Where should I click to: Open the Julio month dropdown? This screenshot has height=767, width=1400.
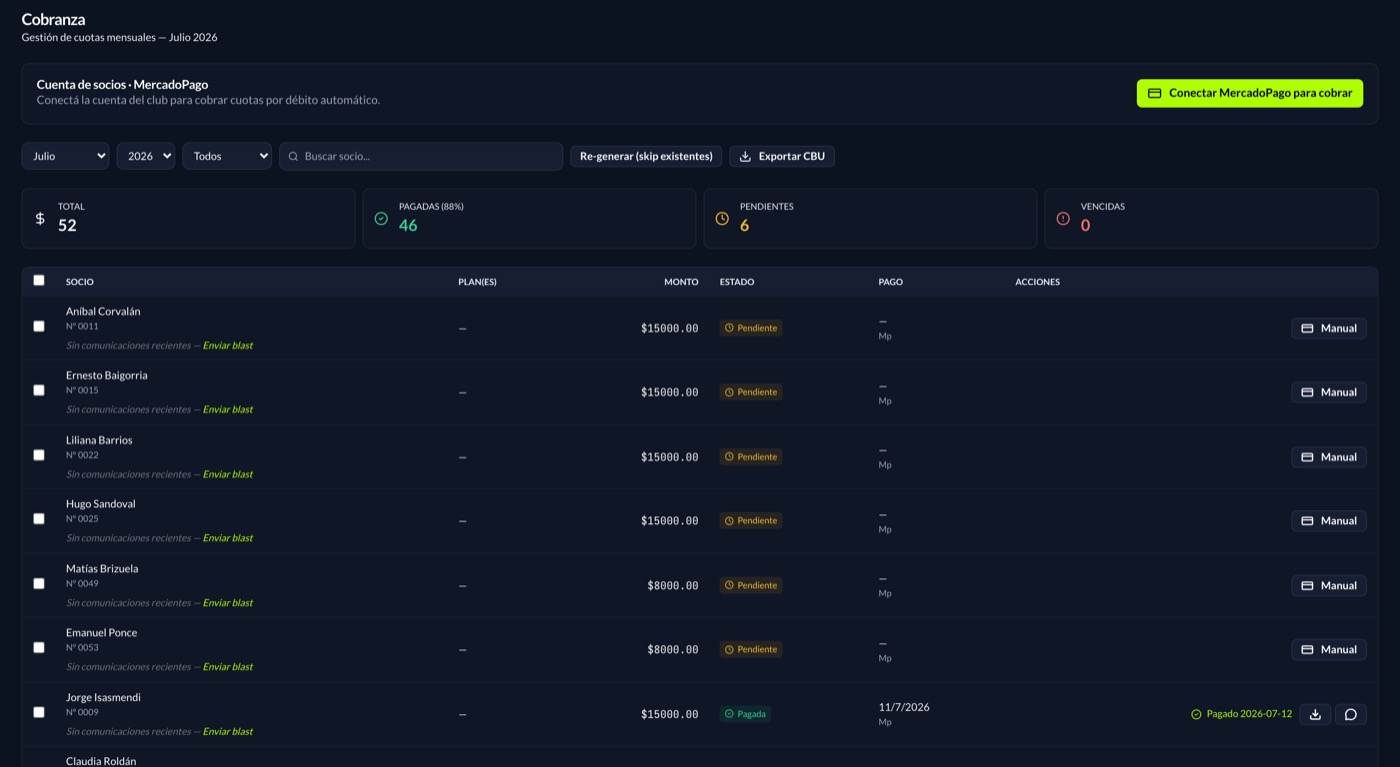click(x=65, y=156)
